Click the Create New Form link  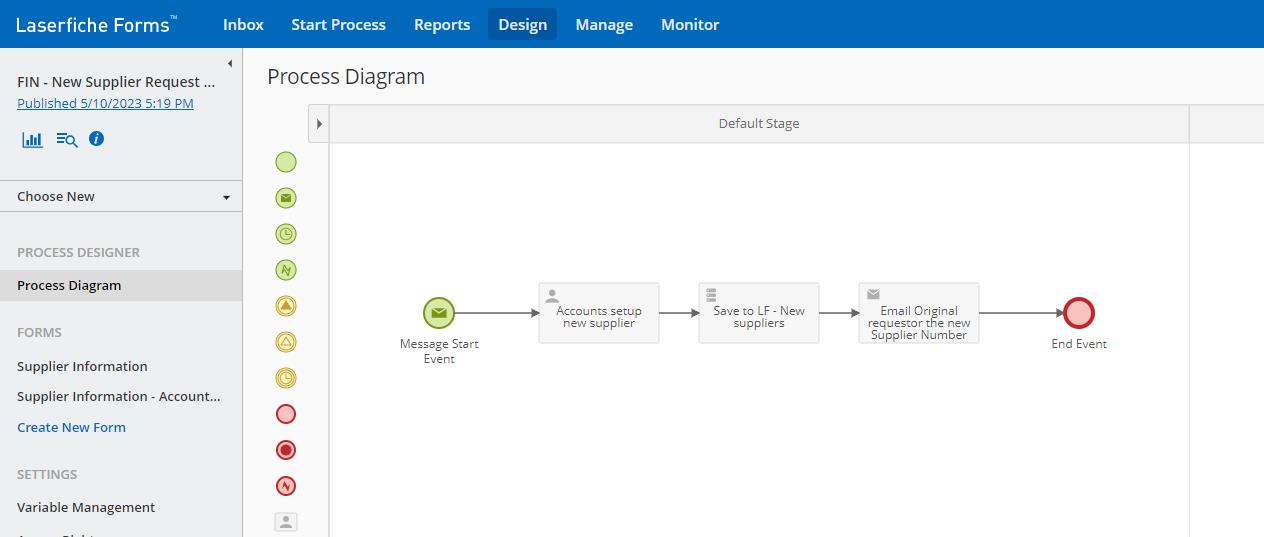pyautogui.click(x=71, y=427)
